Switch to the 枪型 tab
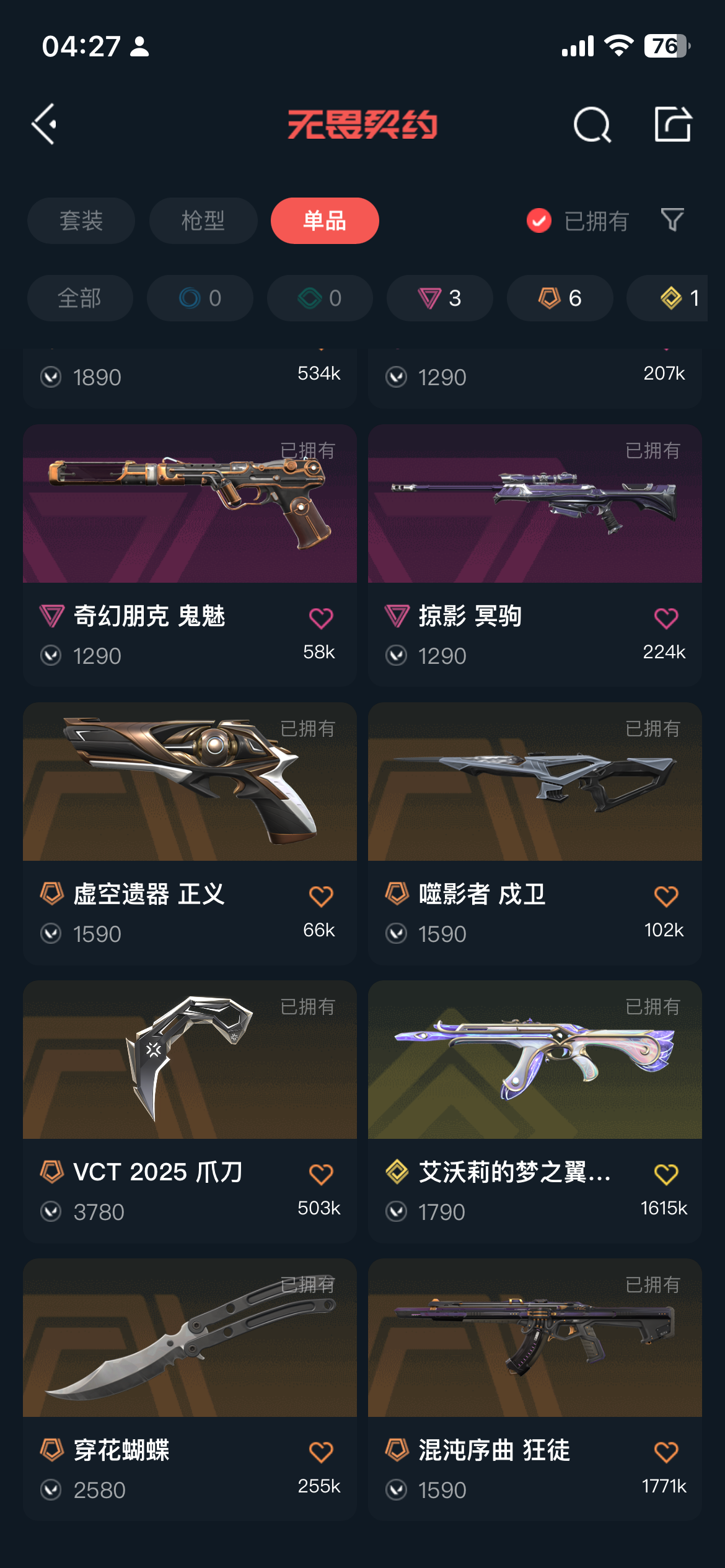725x1568 pixels. coord(203,220)
